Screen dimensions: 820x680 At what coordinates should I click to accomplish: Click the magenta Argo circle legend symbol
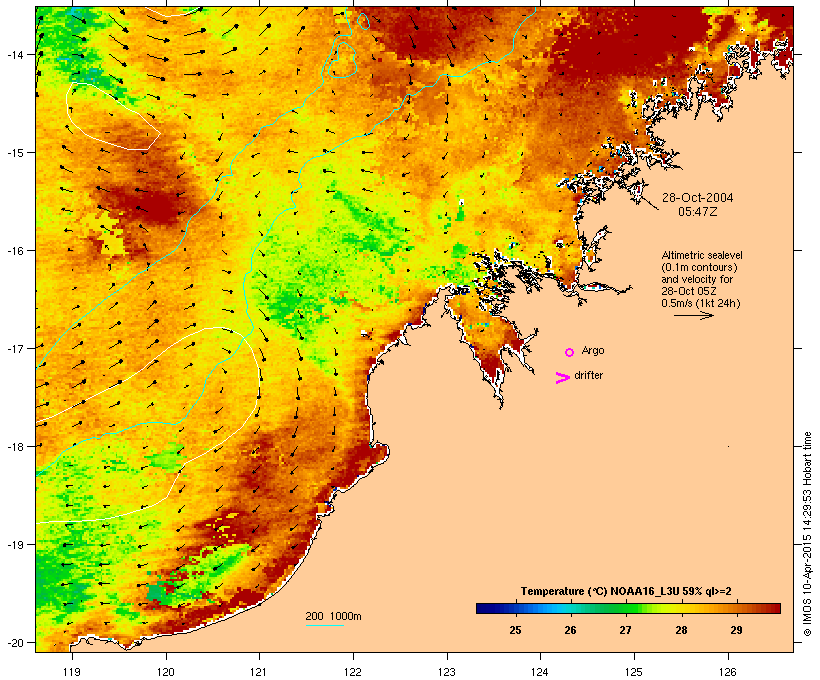tap(570, 353)
